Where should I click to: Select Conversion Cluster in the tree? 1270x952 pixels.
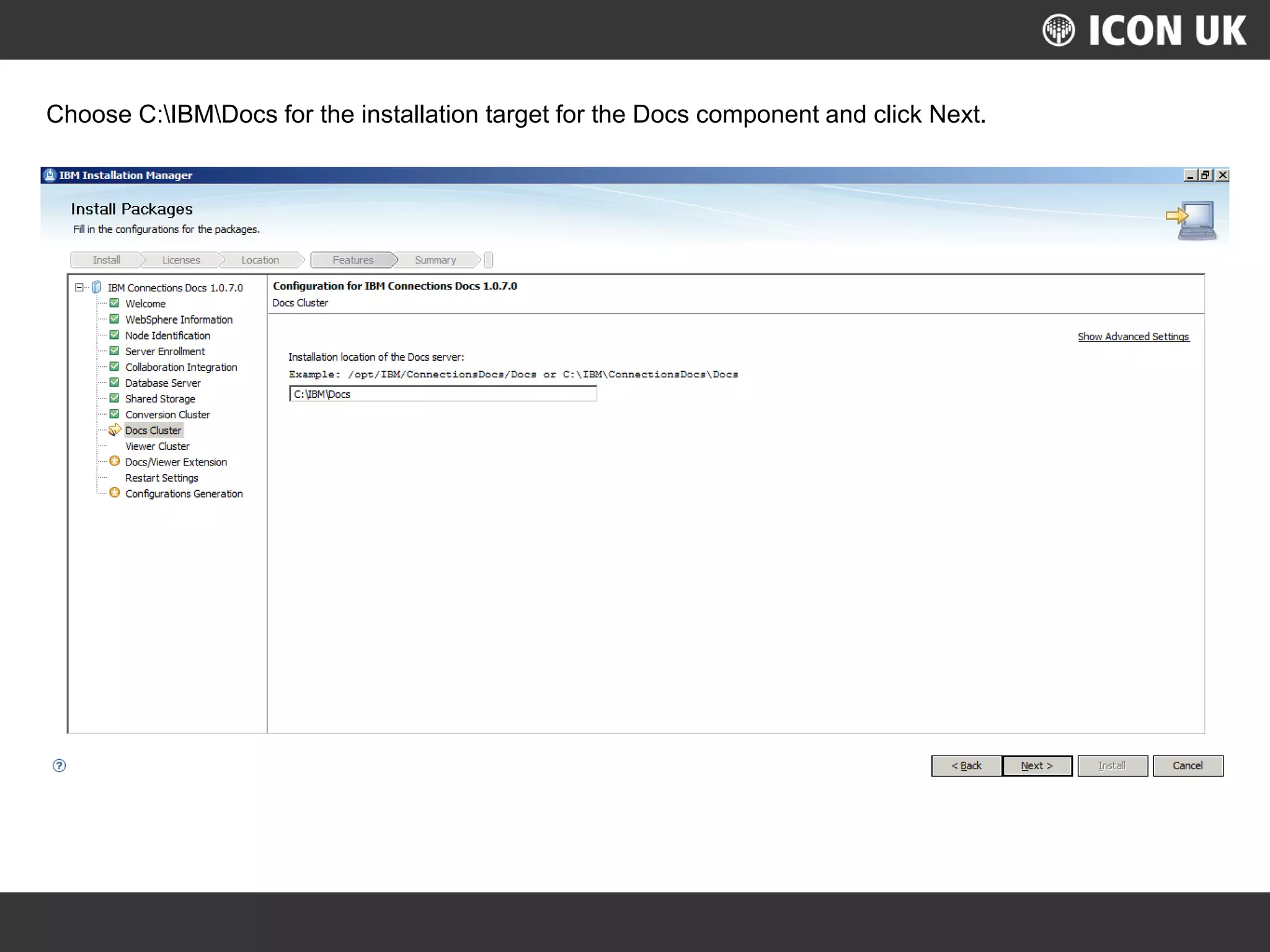click(167, 415)
